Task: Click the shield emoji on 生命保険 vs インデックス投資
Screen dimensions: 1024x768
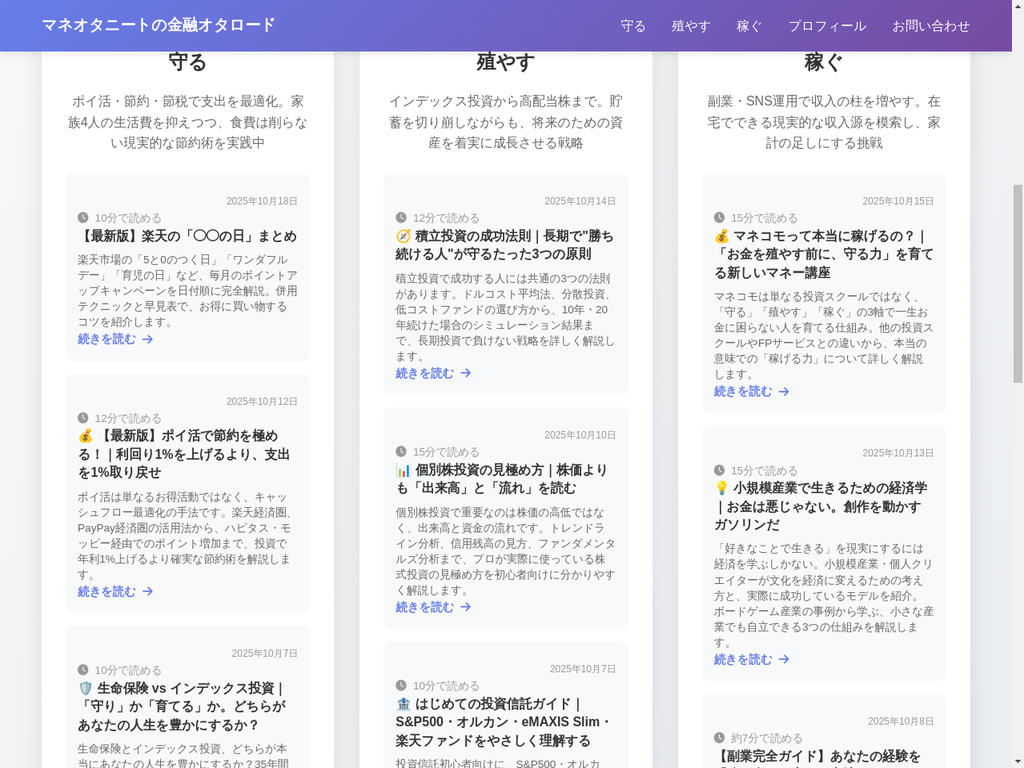Action: 83,686
